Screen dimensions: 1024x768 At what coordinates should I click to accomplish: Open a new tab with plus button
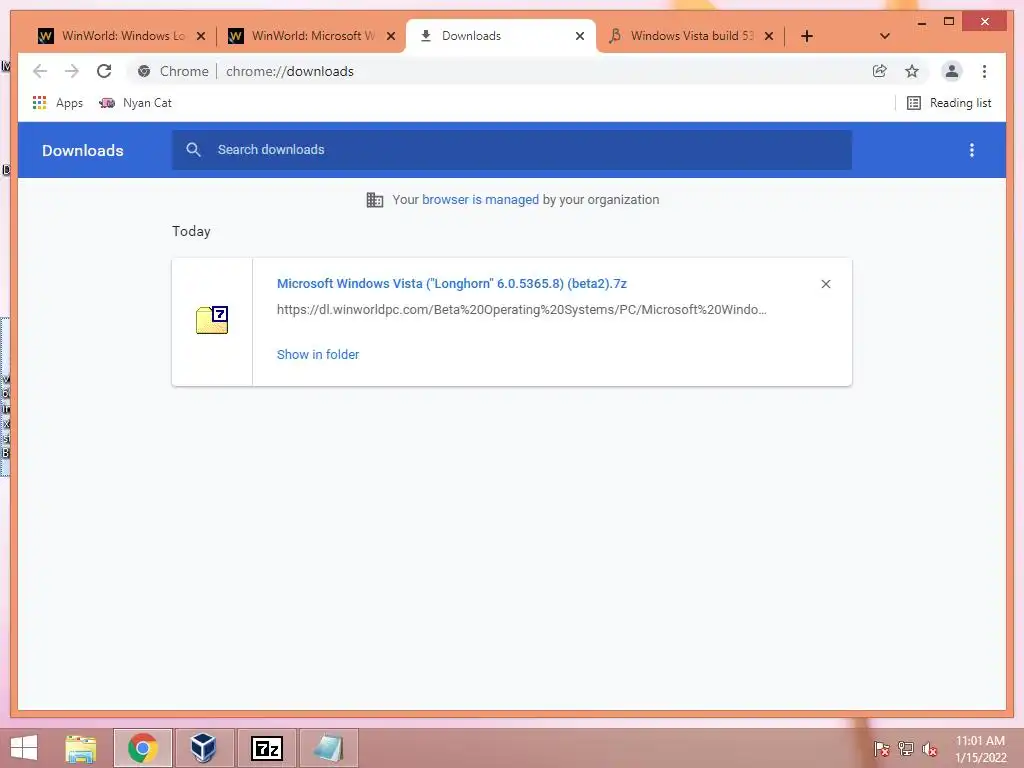807,37
